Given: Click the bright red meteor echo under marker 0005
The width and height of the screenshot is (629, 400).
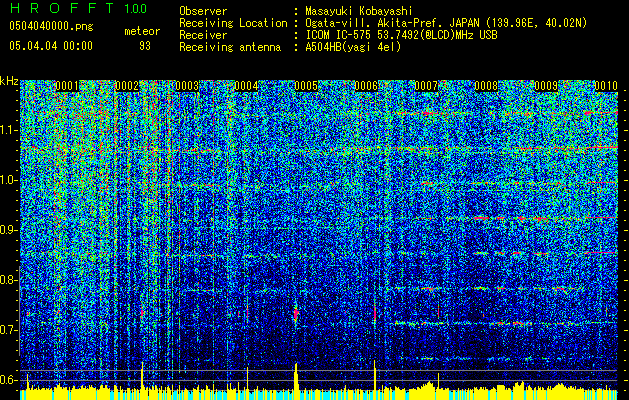Looking at the screenshot, I should click(x=296, y=313).
